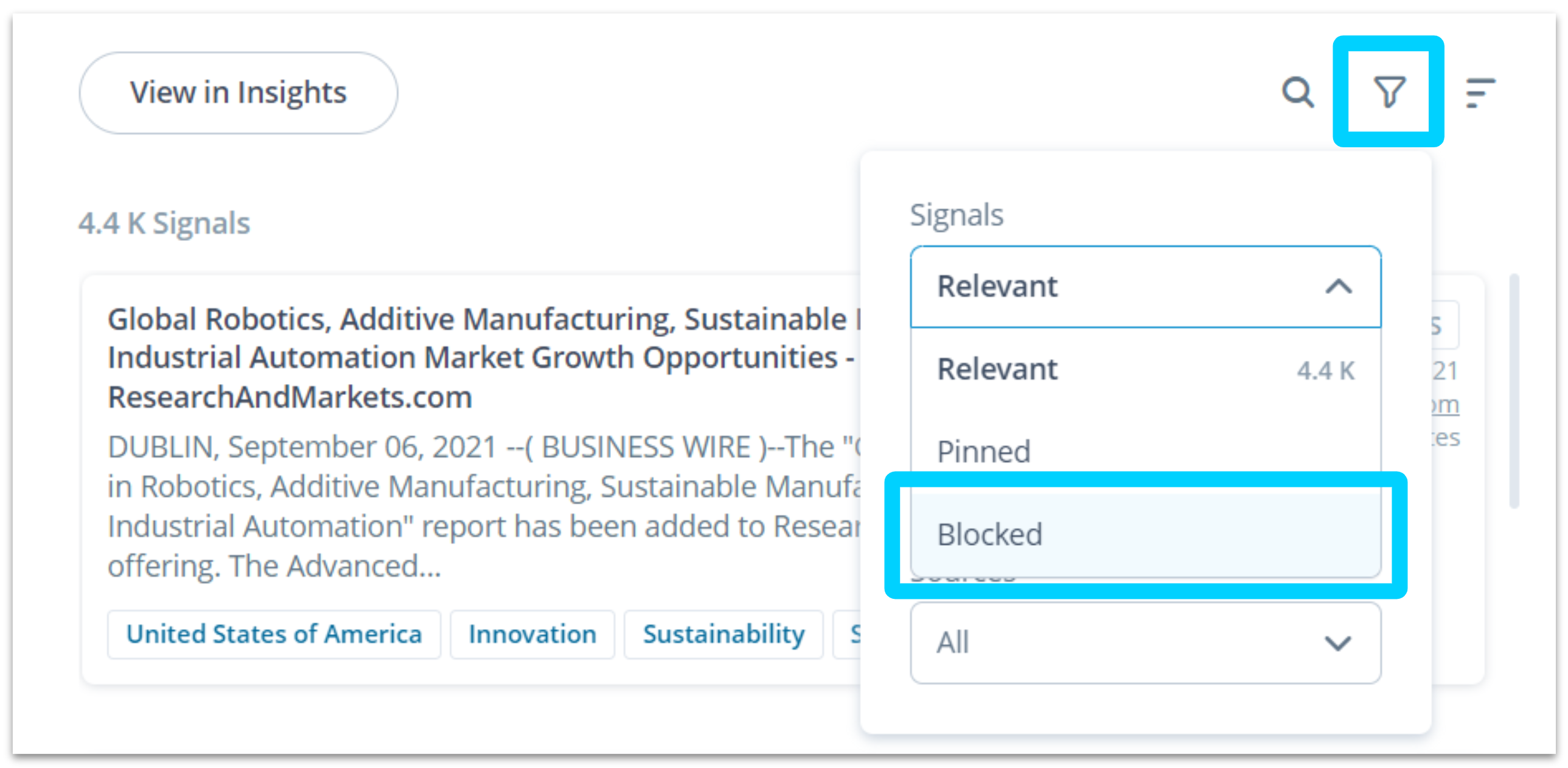
Task: Choose the Pinned option
Action: click(1145, 451)
